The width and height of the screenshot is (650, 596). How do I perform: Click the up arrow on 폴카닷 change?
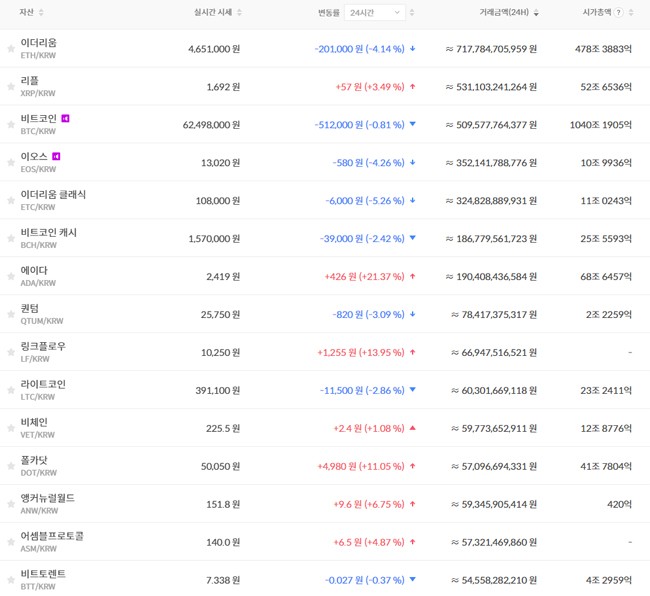click(412, 466)
